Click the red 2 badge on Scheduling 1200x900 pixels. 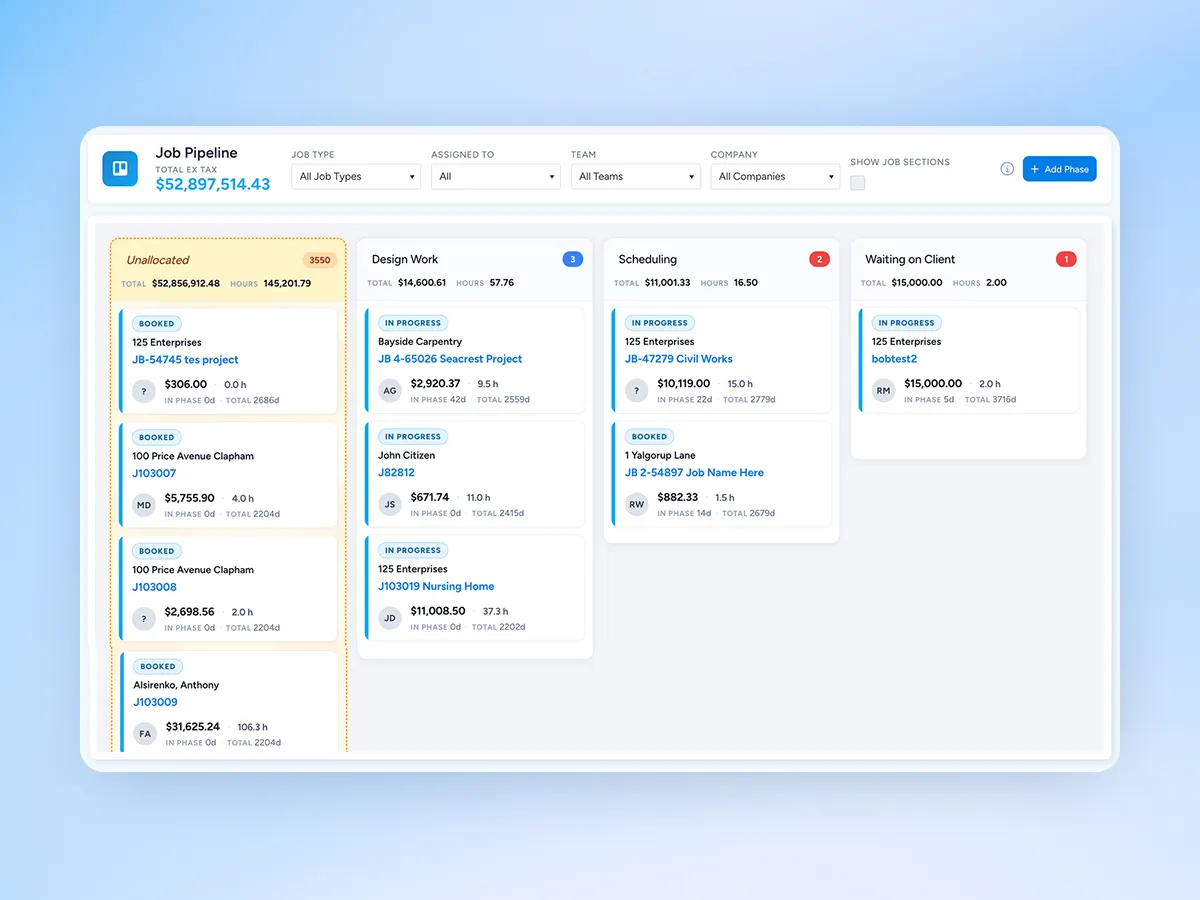(x=819, y=260)
